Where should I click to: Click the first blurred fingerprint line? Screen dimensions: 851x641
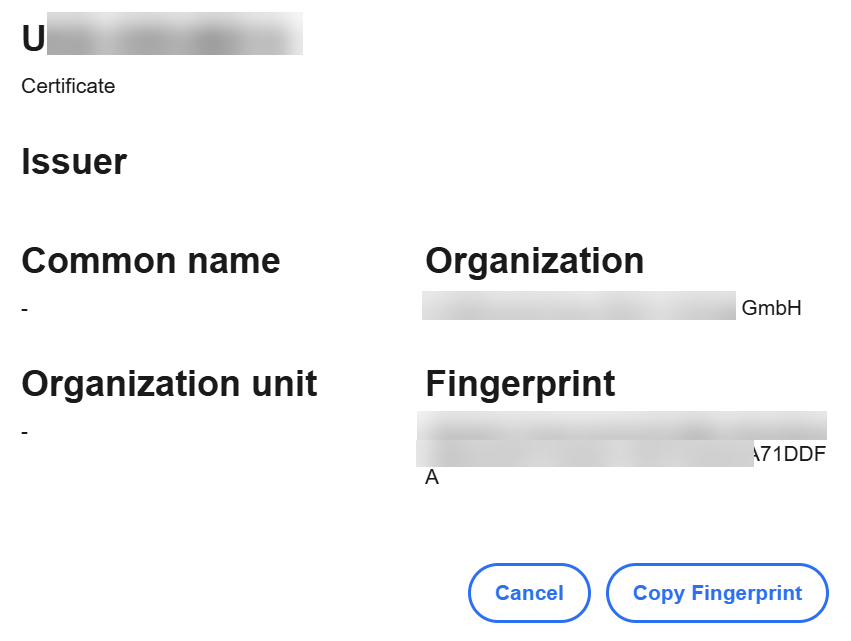click(x=621, y=425)
